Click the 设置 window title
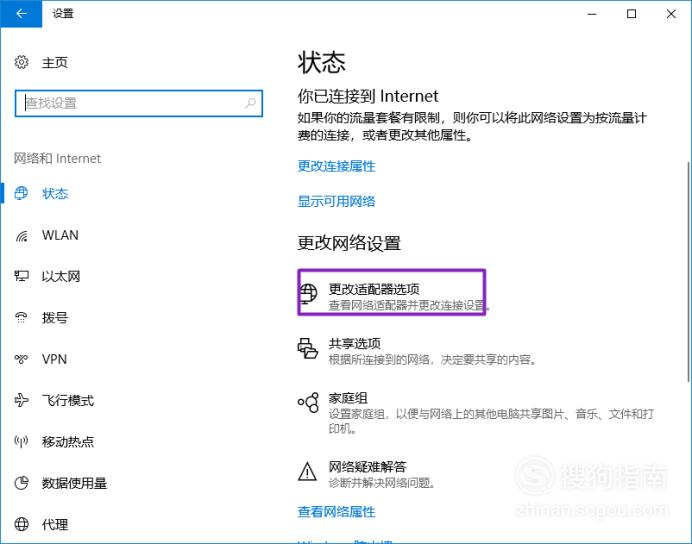The width and height of the screenshot is (692, 544). (63, 14)
